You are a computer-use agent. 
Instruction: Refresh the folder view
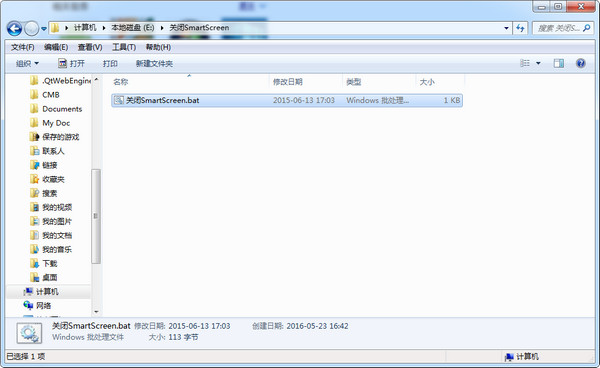click(x=520, y=28)
